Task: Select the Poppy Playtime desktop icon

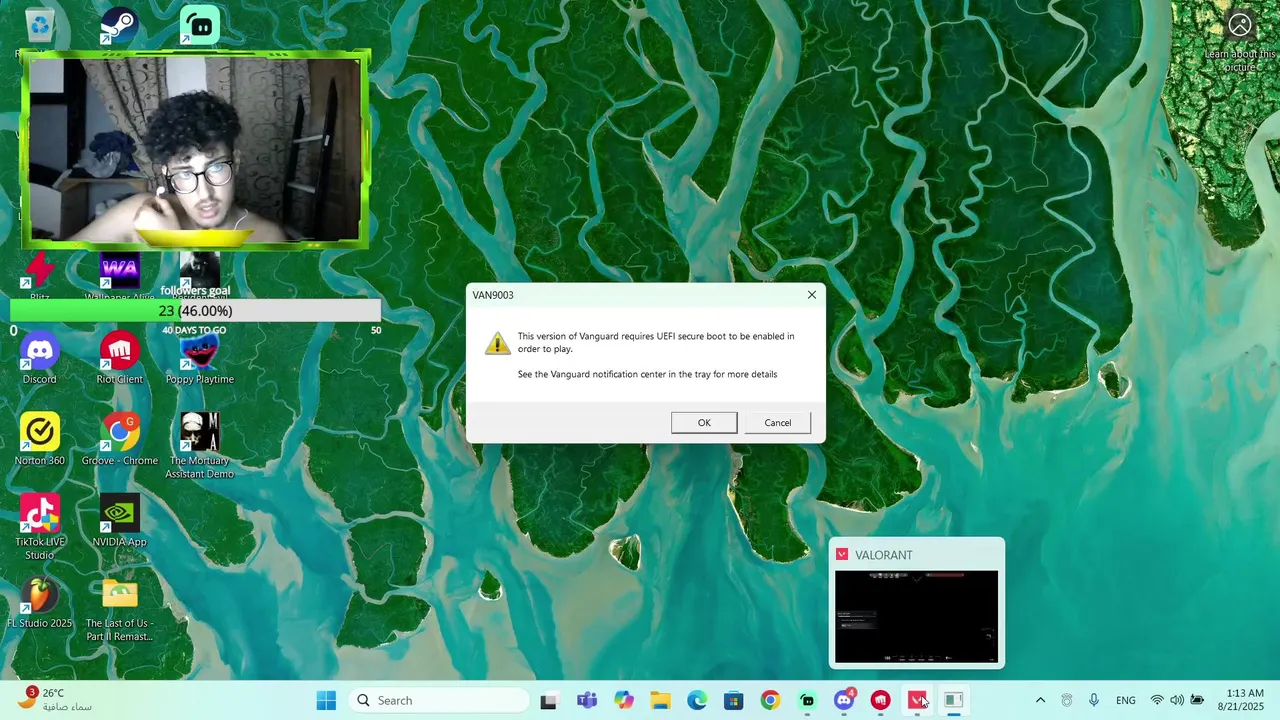Action: pos(200,359)
